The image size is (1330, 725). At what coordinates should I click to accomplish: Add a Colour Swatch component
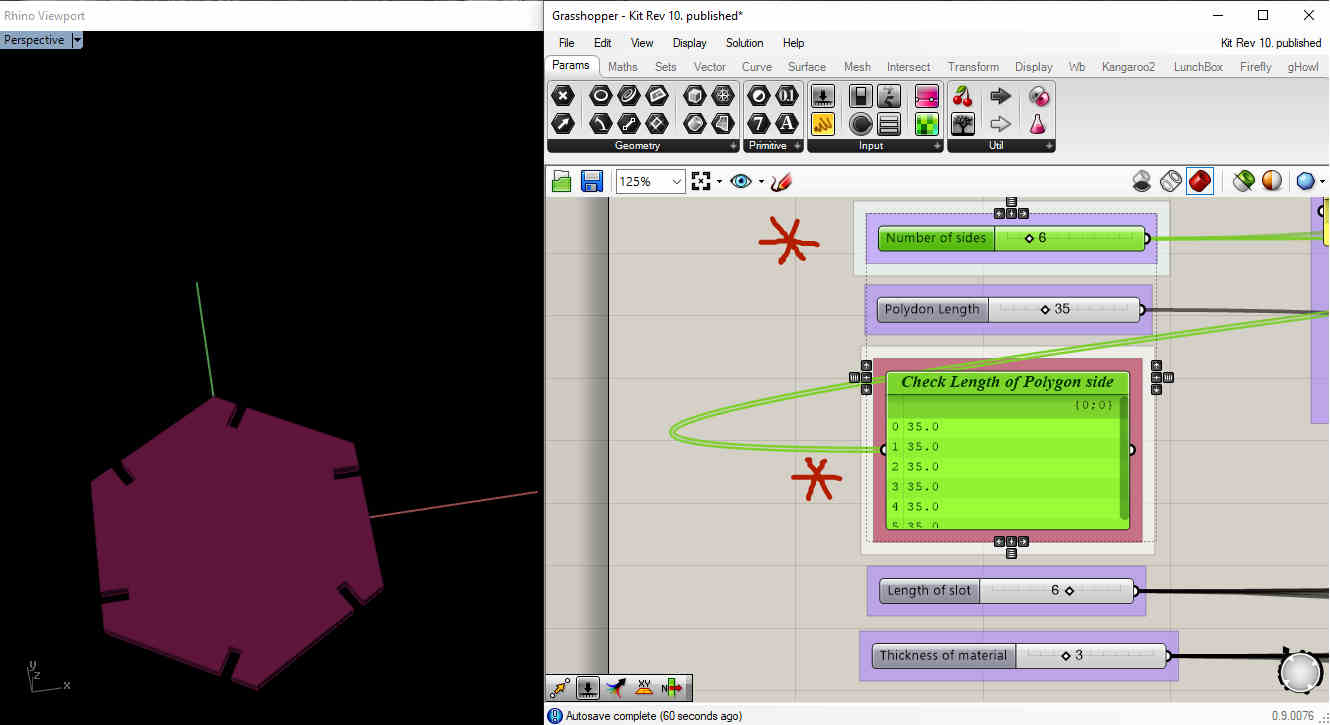point(927,124)
